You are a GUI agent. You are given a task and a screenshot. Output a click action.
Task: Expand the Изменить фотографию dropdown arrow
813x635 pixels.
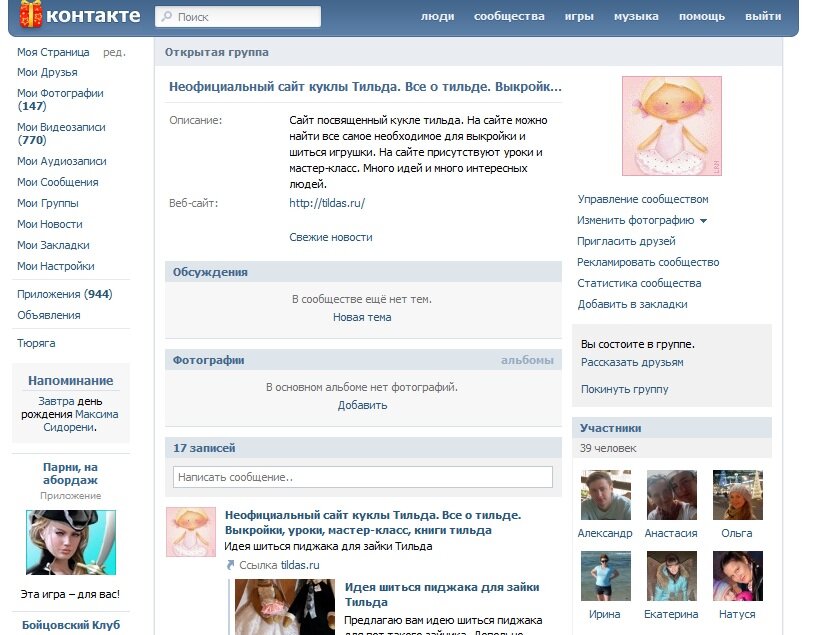coord(703,221)
